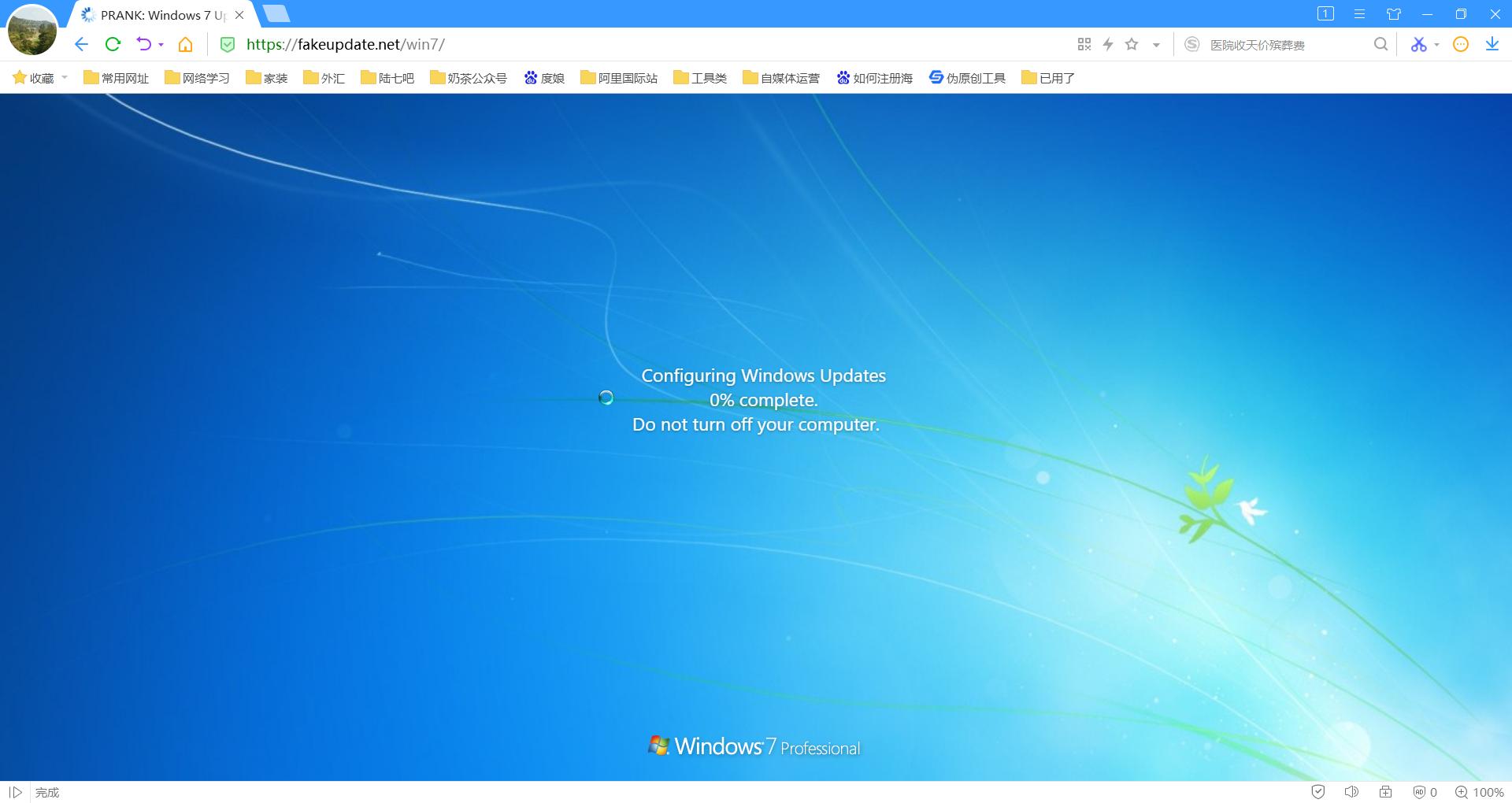Screen dimensions: 1512x803
Task: Click 'Do not turn off your computer.' text
Action: tap(756, 424)
